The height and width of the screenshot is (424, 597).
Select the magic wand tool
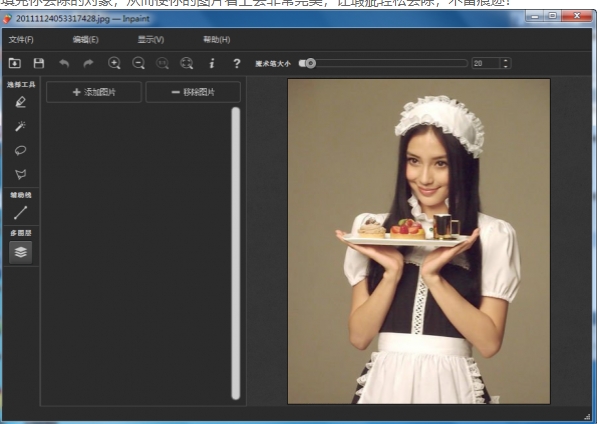(x=21, y=126)
